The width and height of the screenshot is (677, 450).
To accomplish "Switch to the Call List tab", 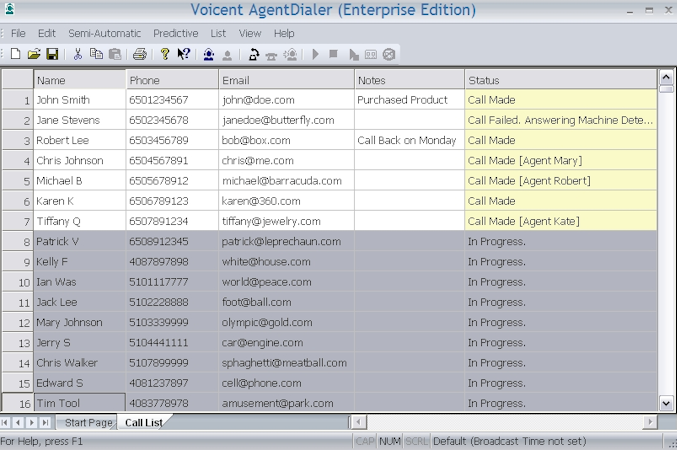I will click(144, 422).
